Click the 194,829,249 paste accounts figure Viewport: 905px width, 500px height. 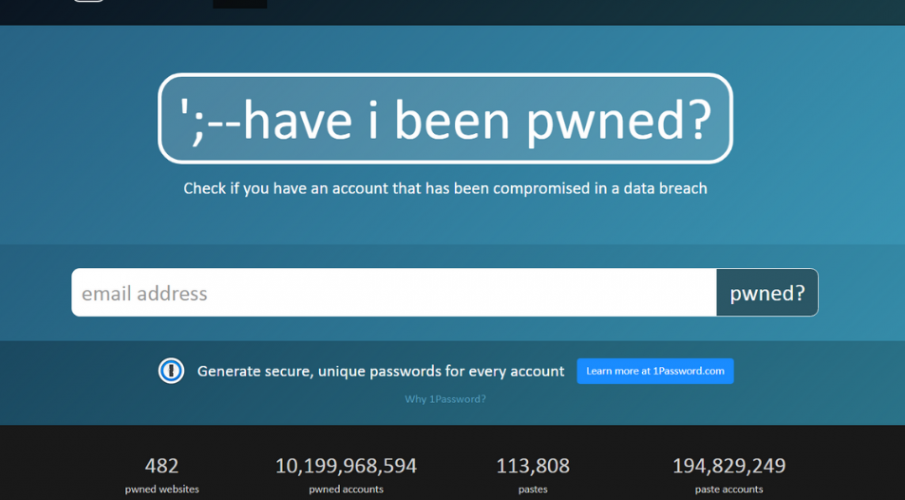coord(729,465)
